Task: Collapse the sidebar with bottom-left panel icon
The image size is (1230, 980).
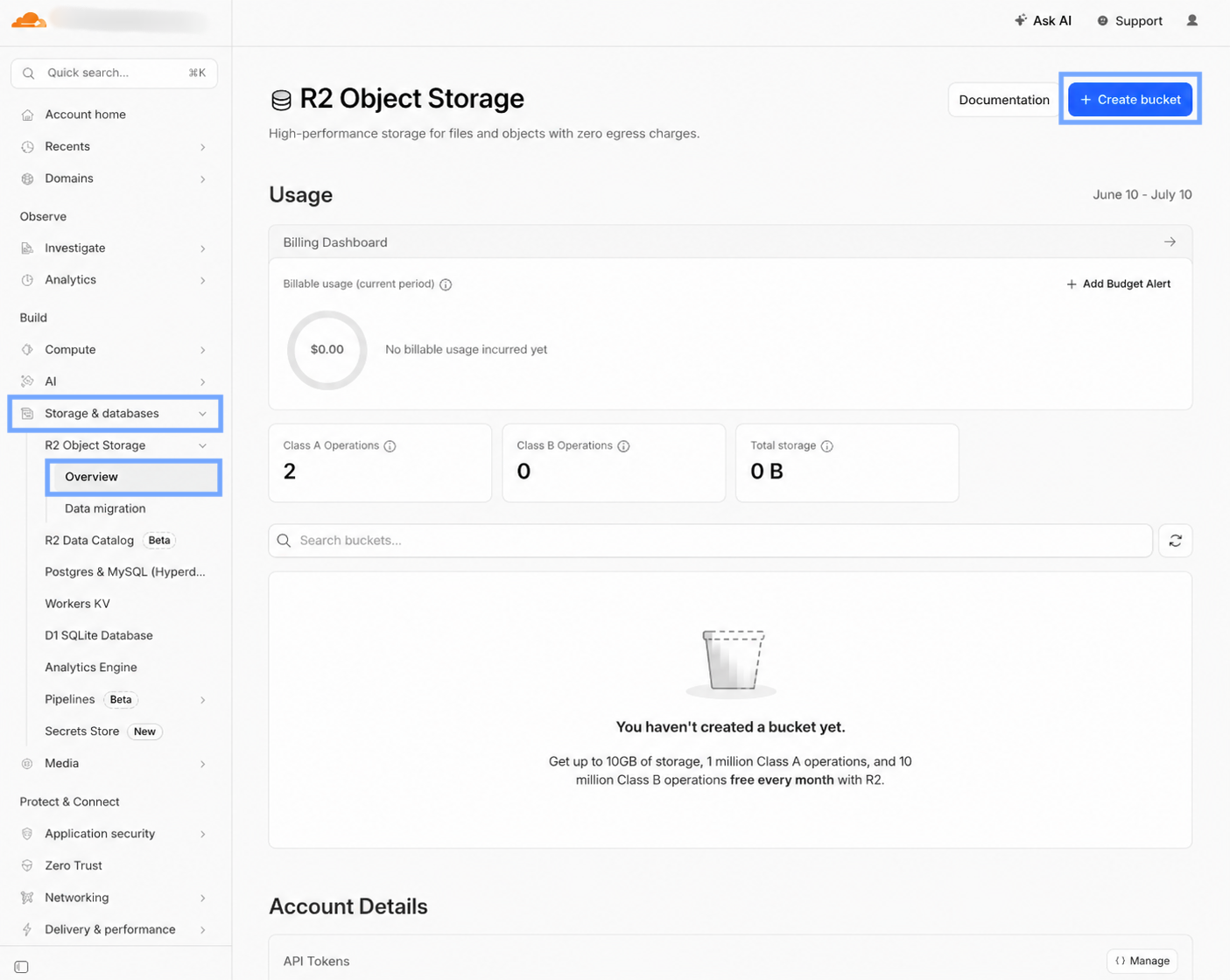Action: [22, 967]
